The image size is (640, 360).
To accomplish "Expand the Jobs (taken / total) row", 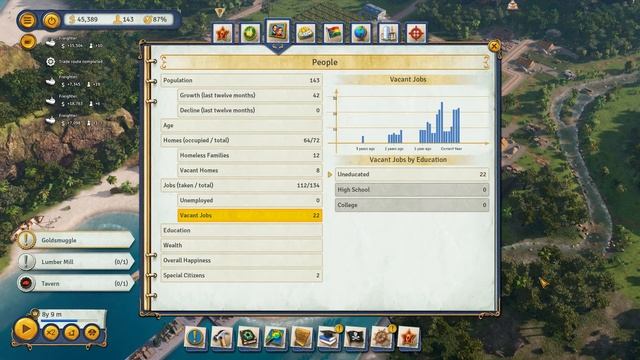I will pyautogui.click(x=241, y=185).
